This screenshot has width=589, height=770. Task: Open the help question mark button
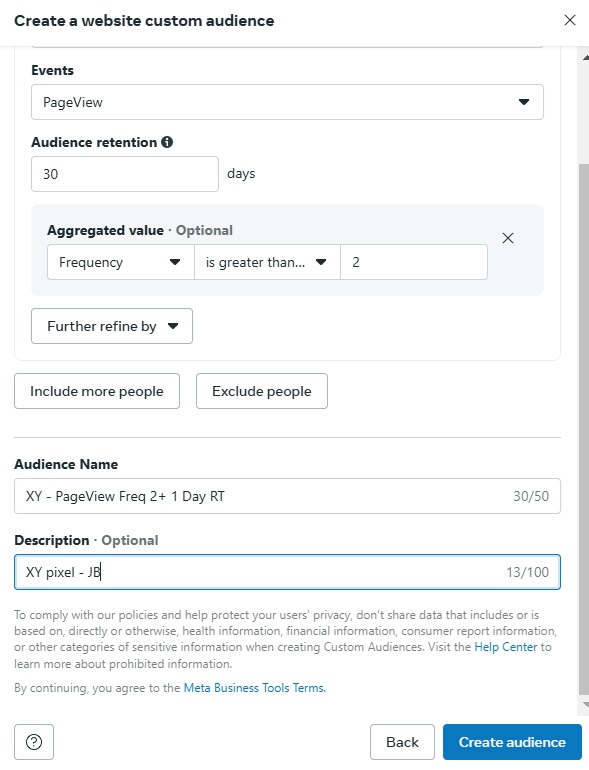click(x=34, y=742)
